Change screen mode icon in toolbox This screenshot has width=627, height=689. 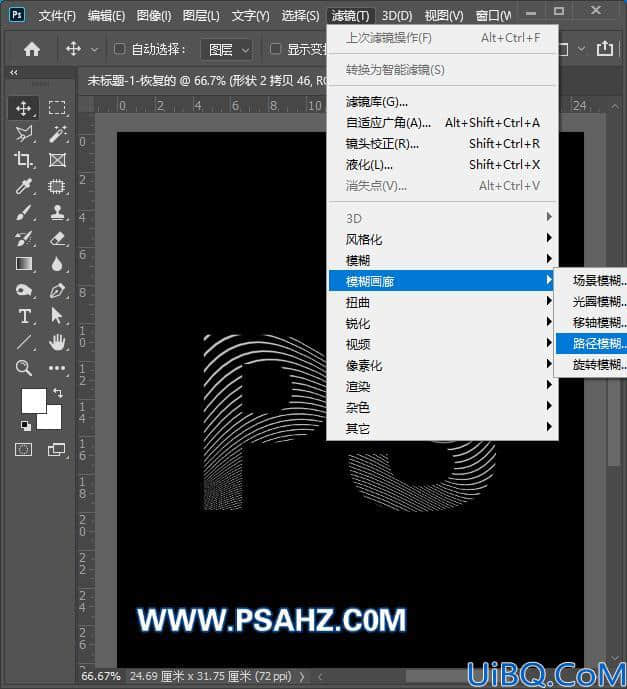[x=57, y=450]
